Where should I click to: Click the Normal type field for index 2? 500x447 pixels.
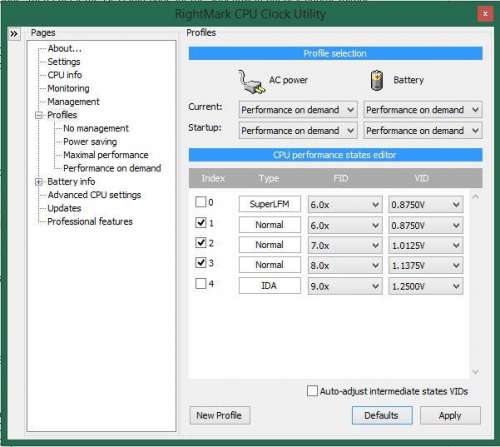click(x=270, y=245)
